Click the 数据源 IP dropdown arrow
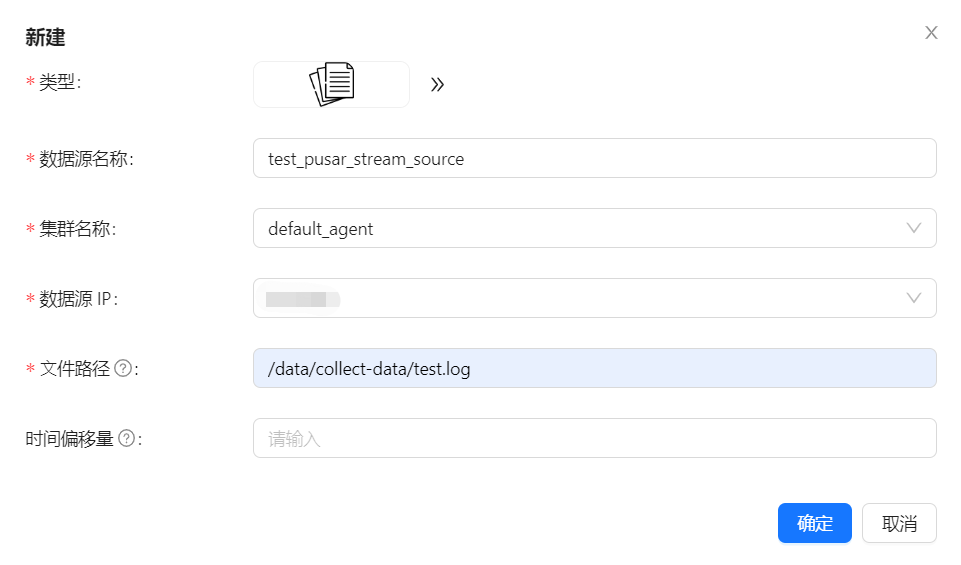 tap(913, 298)
